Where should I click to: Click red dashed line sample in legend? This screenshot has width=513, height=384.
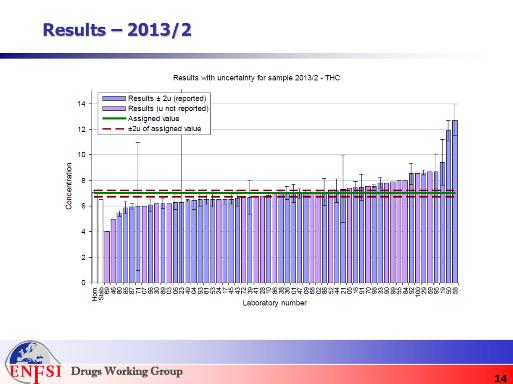[x=114, y=129]
